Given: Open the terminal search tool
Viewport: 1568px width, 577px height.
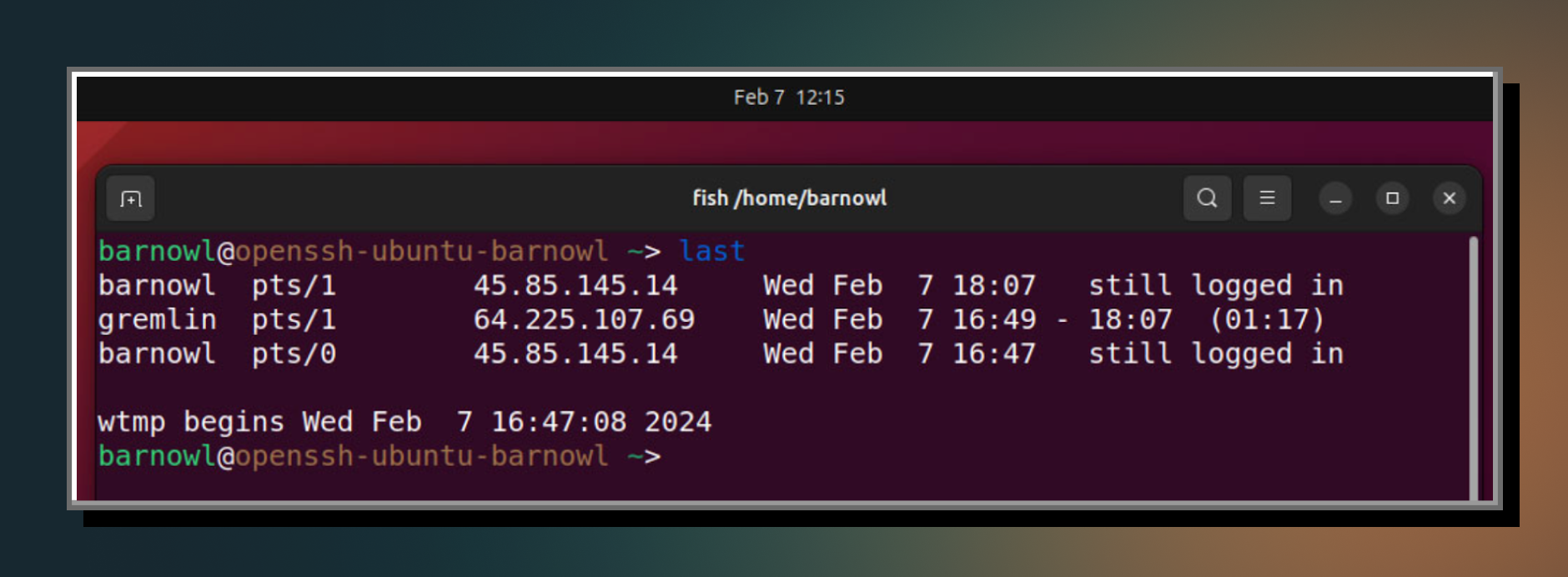Looking at the screenshot, I should coord(1207,198).
